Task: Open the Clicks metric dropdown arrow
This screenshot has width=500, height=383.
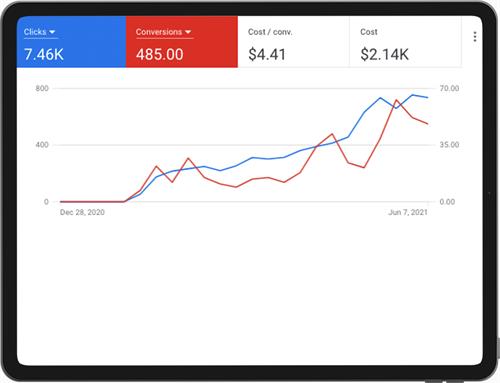Action: tap(52, 32)
